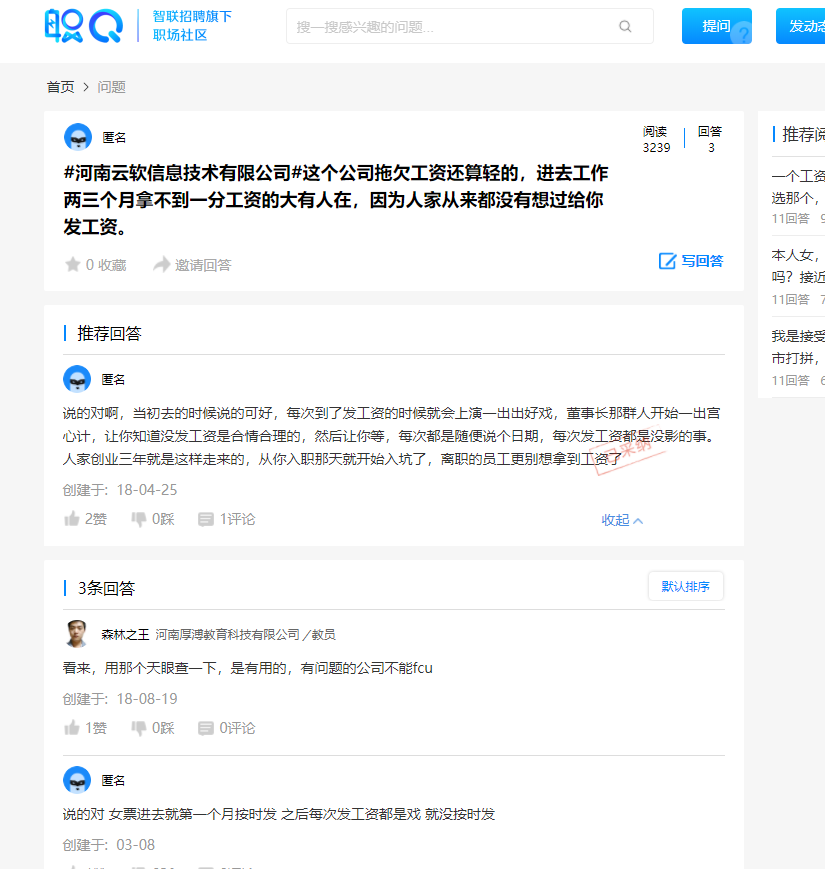Click the question author's anonymous avatar
825x869 pixels.
tap(78, 137)
